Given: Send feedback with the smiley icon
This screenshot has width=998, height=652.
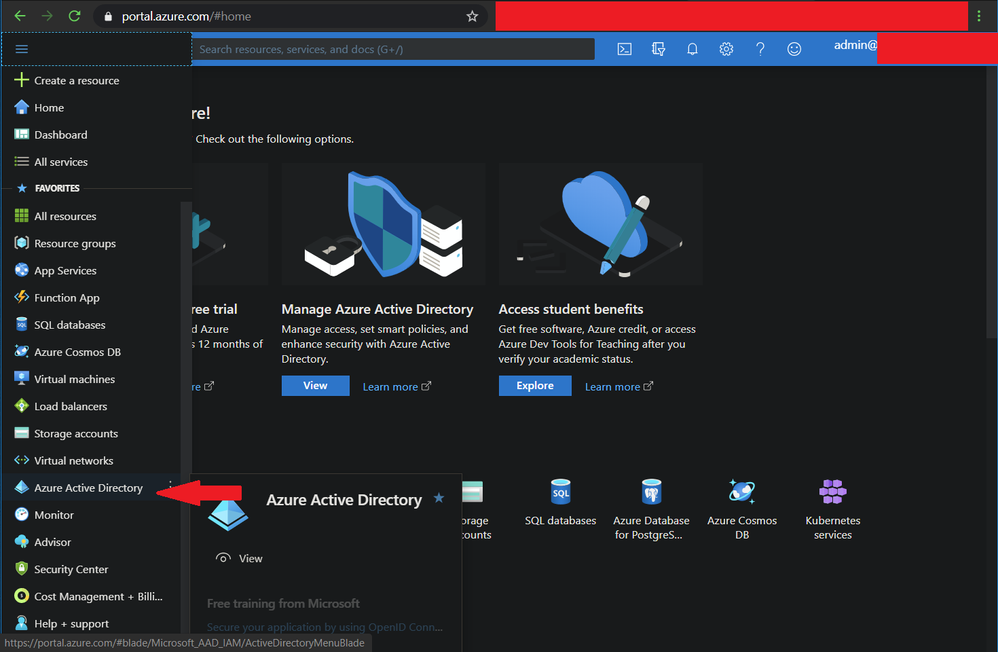Looking at the screenshot, I should click(794, 49).
